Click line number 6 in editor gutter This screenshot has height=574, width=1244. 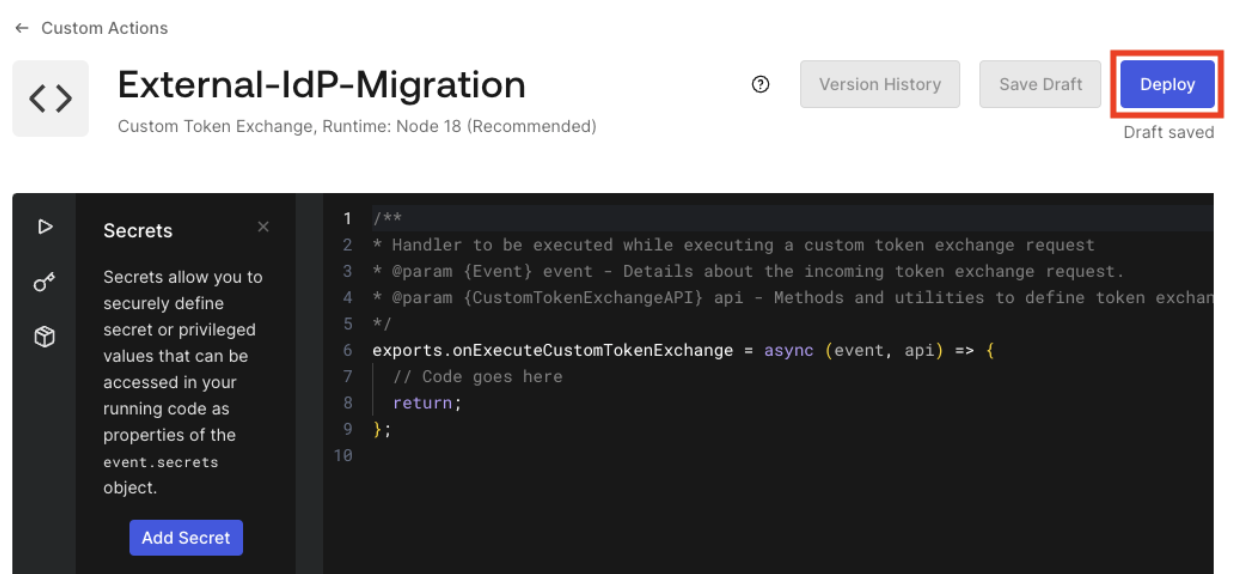pos(348,350)
